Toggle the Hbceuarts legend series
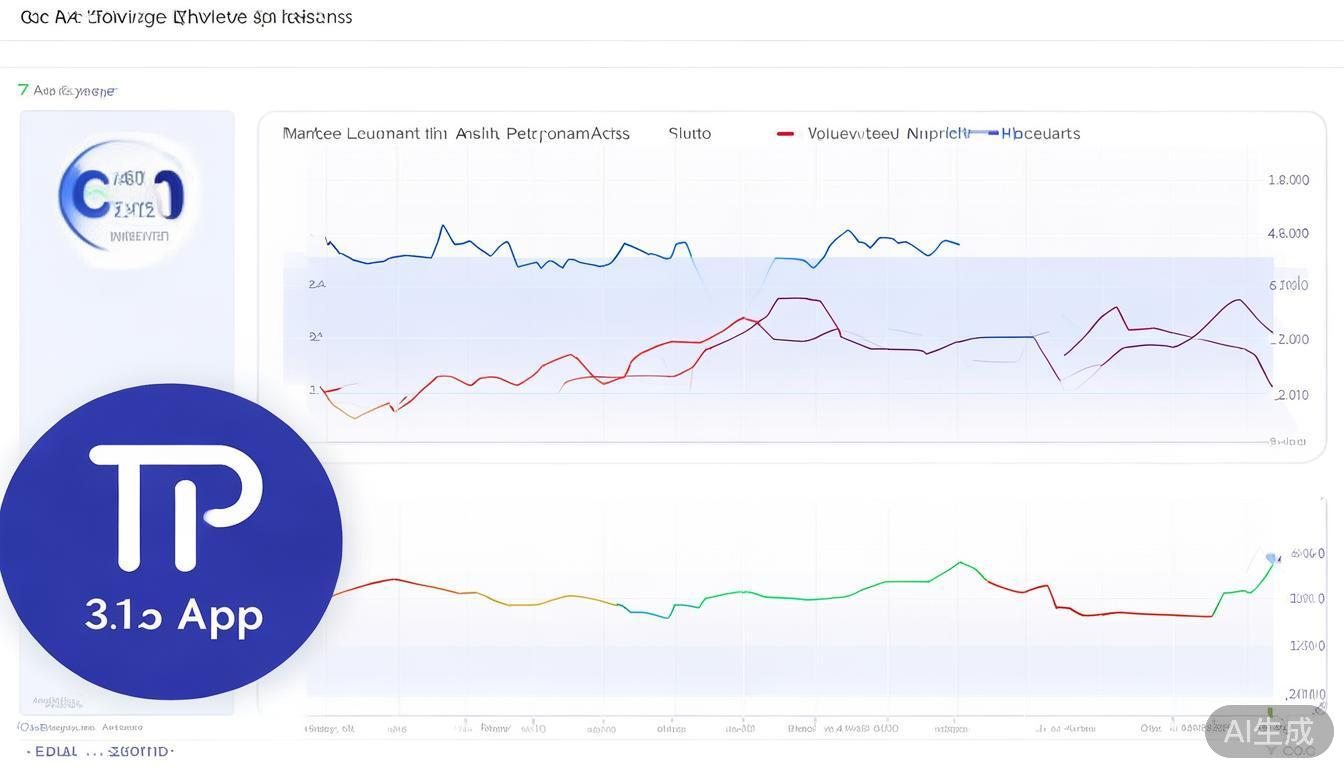 point(1042,133)
